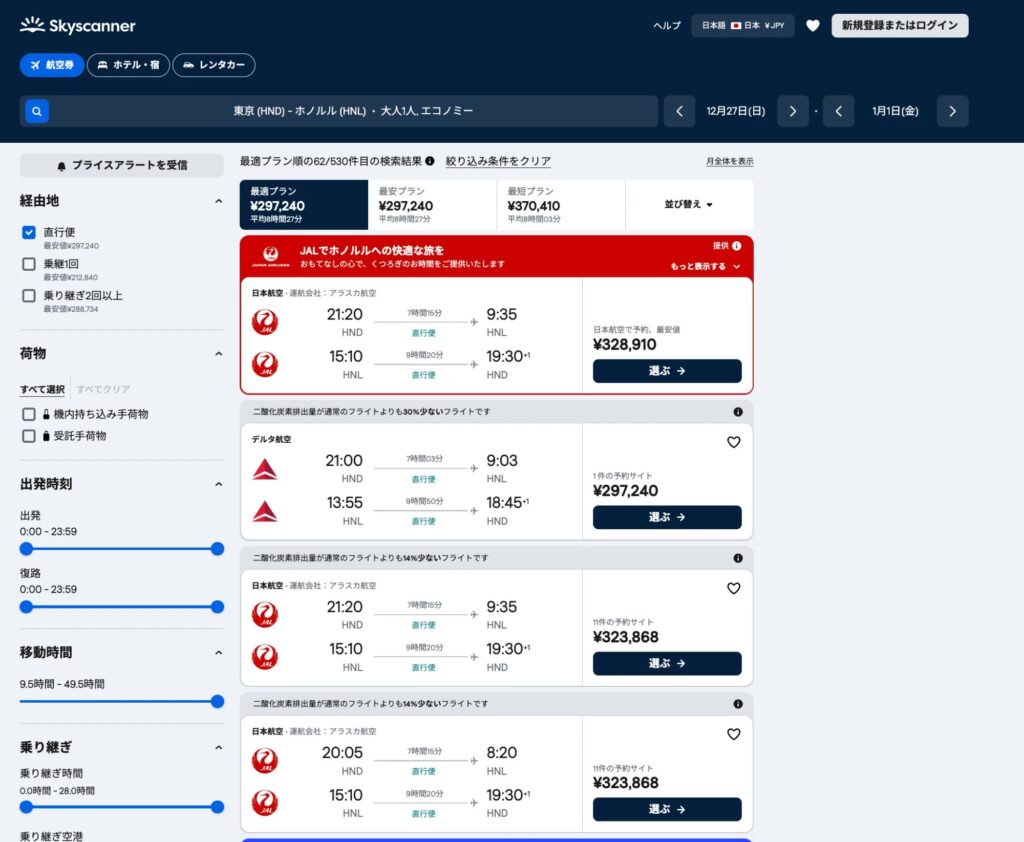Select the ¥297,240 Delta flight with 選ぶ

tap(667, 517)
